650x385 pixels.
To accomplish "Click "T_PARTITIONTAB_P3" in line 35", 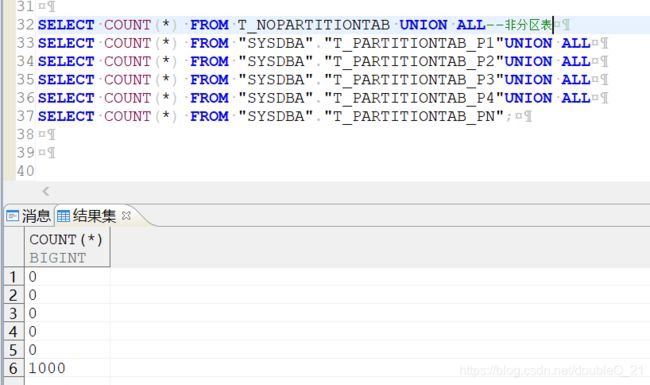I will click(414, 80).
